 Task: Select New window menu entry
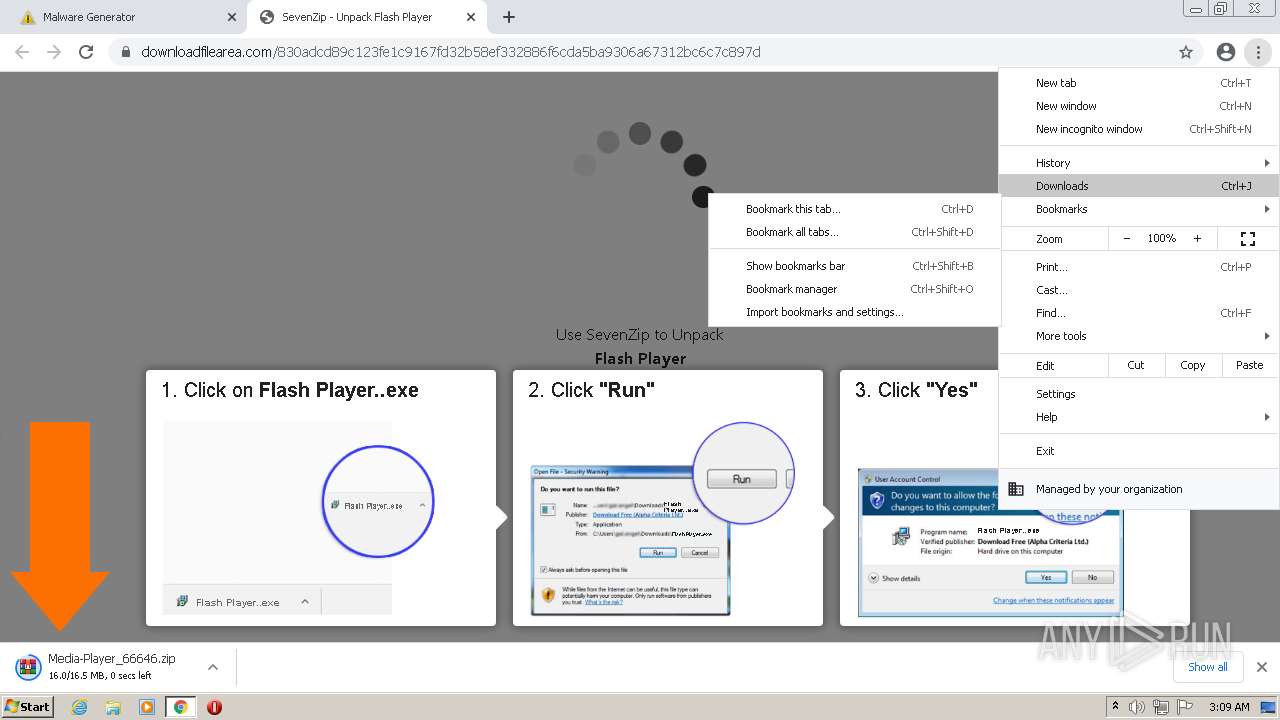1139,106
